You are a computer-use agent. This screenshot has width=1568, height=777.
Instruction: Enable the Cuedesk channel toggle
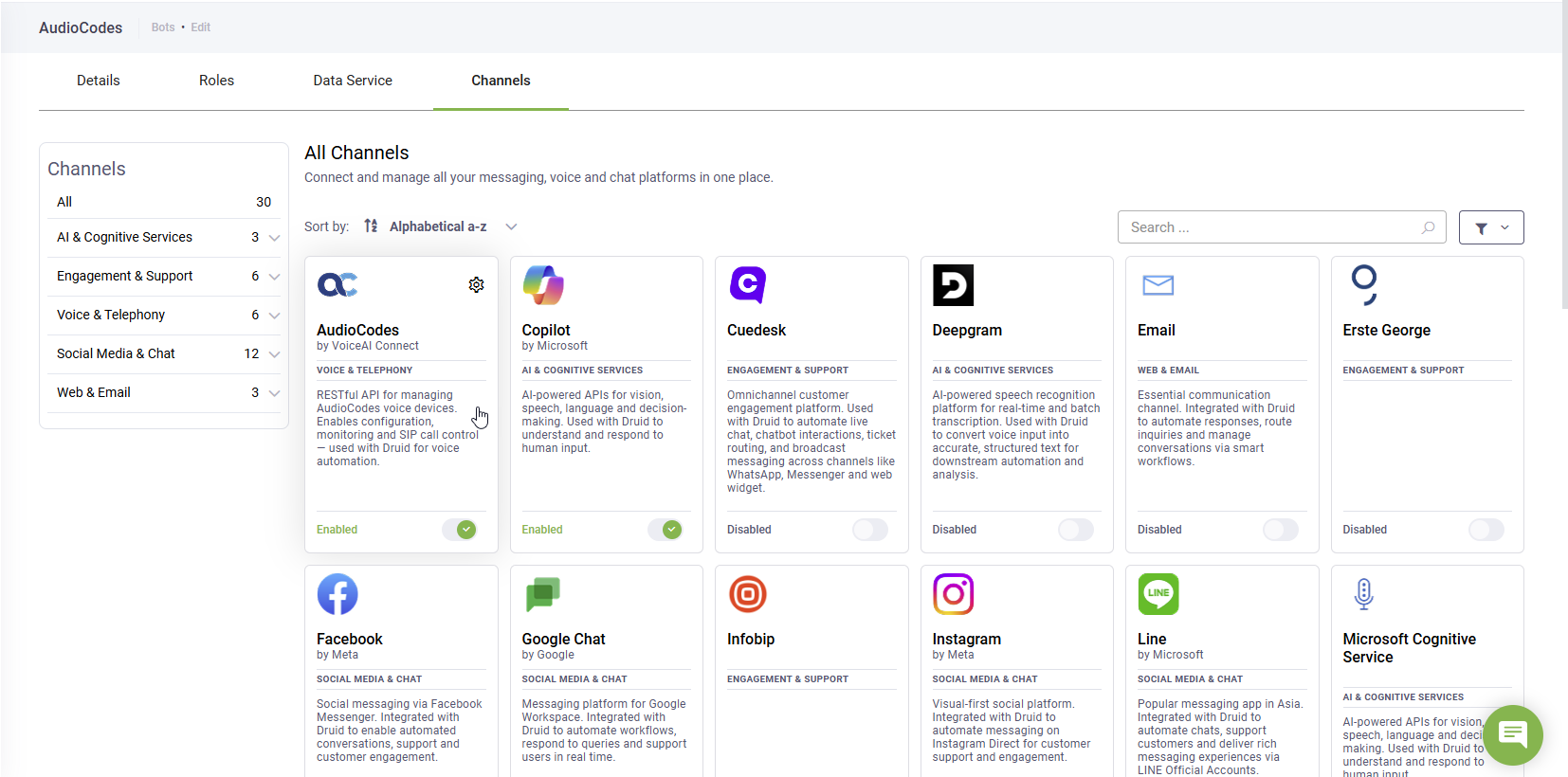pyautogui.click(x=869, y=530)
